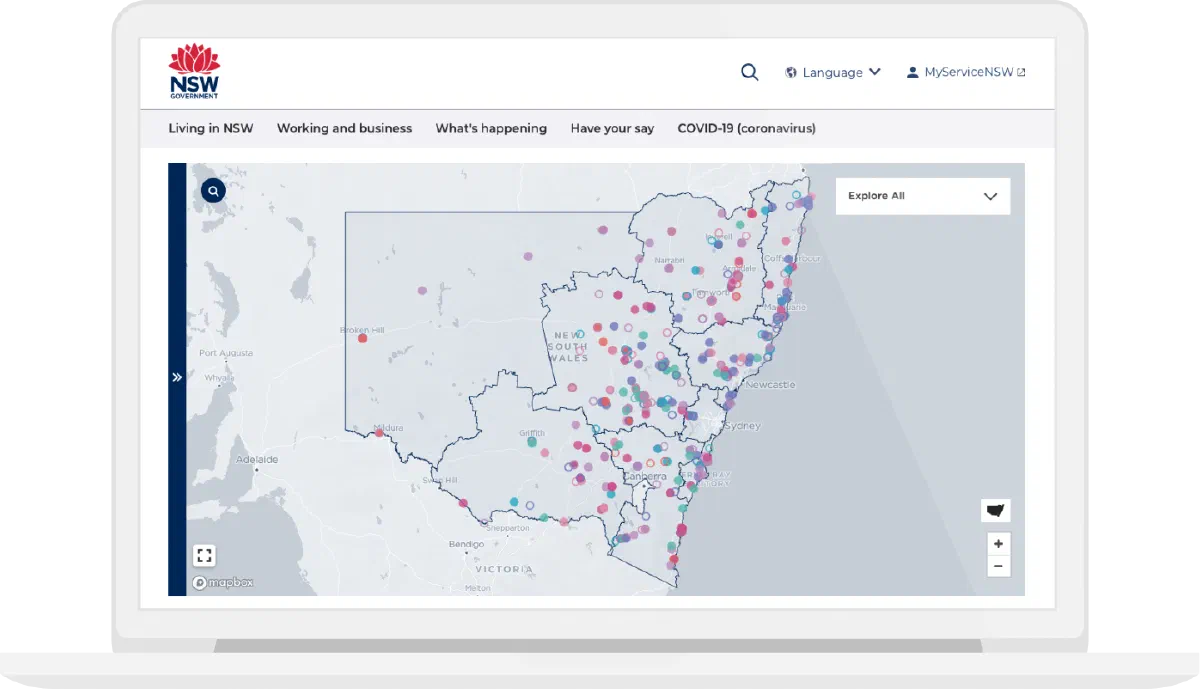
Task: Click the Mapbox logo attribution
Action: (x=223, y=583)
